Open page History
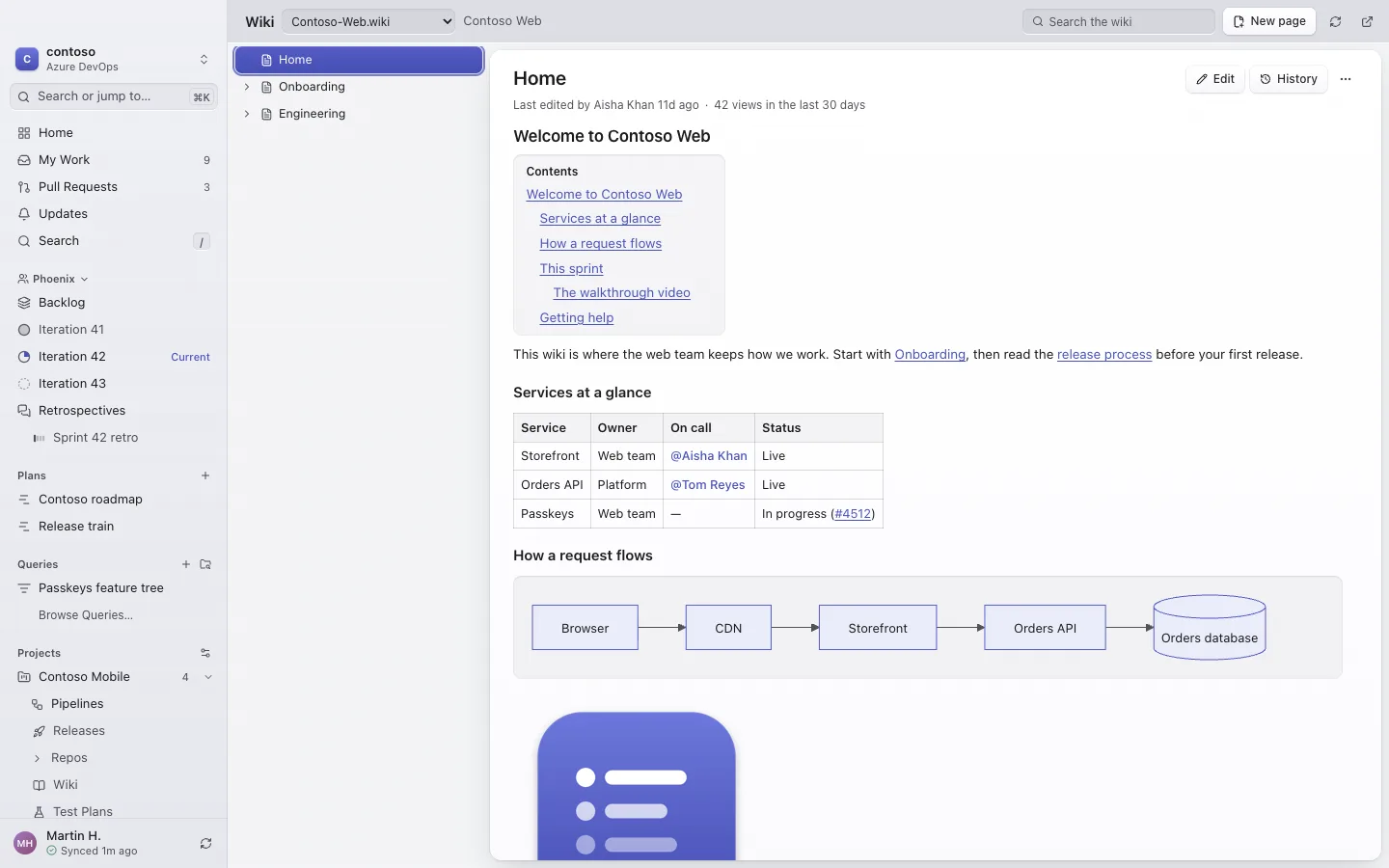 pos(1289,79)
